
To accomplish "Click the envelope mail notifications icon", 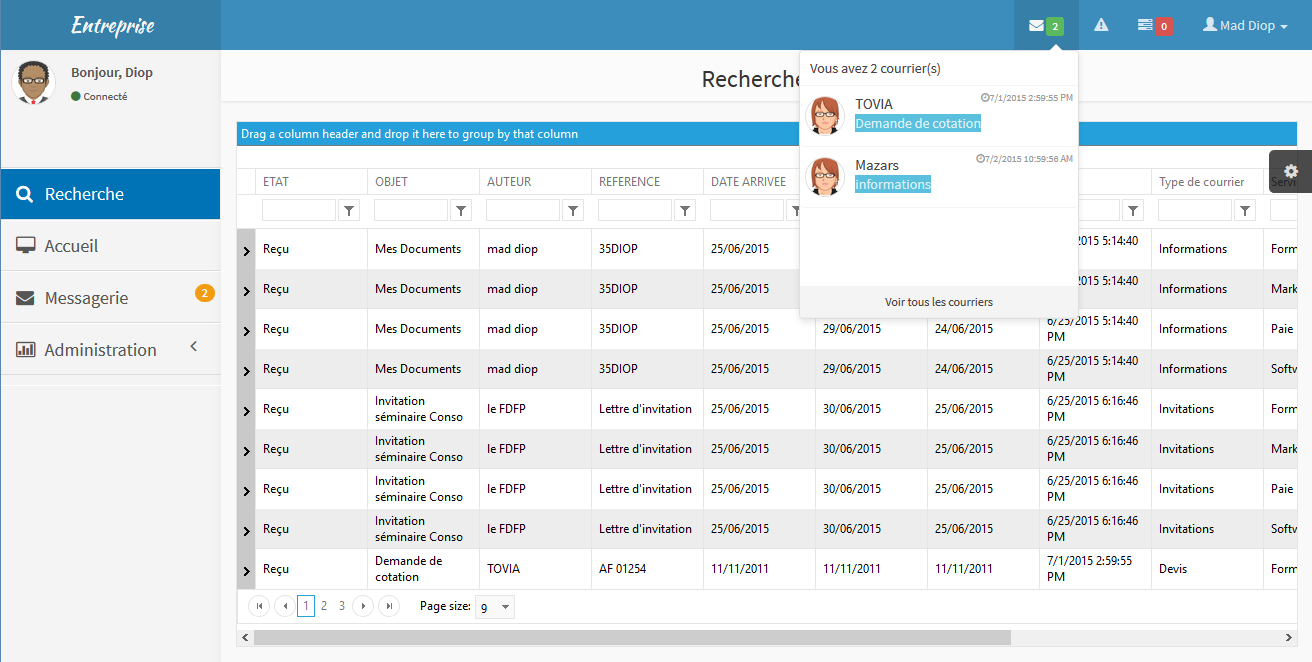I will pos(1037,26).
